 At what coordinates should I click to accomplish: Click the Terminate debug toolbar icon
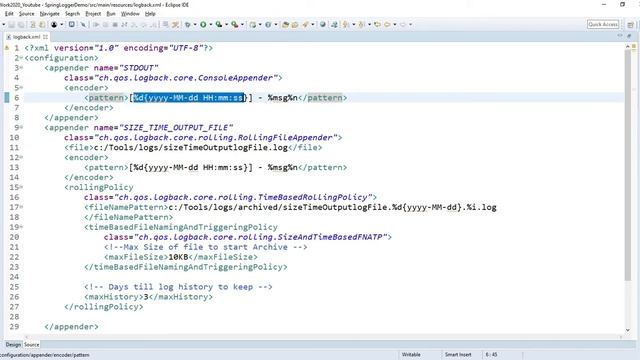(x=115, y=24)
